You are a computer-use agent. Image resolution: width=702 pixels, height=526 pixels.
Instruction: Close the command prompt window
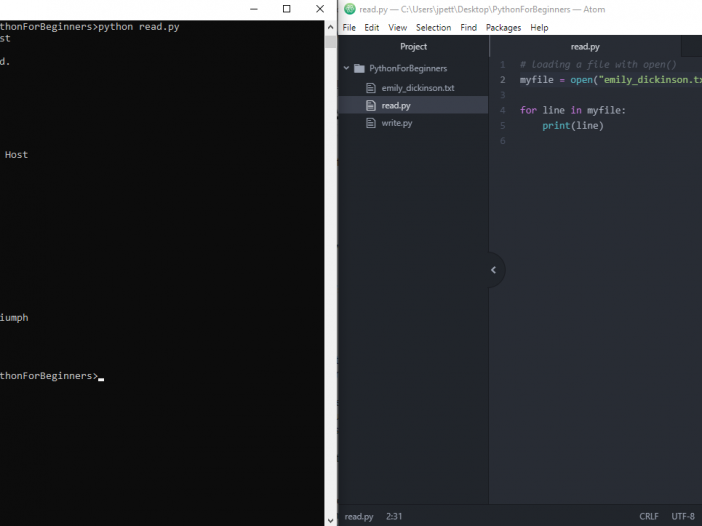(320, 9)
